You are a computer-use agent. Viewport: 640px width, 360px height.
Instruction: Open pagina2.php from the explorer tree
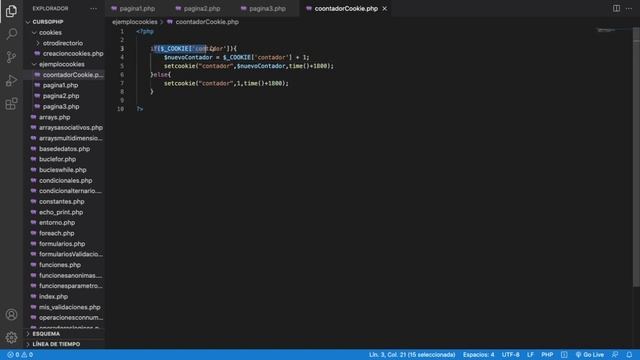tap(61, 96)
